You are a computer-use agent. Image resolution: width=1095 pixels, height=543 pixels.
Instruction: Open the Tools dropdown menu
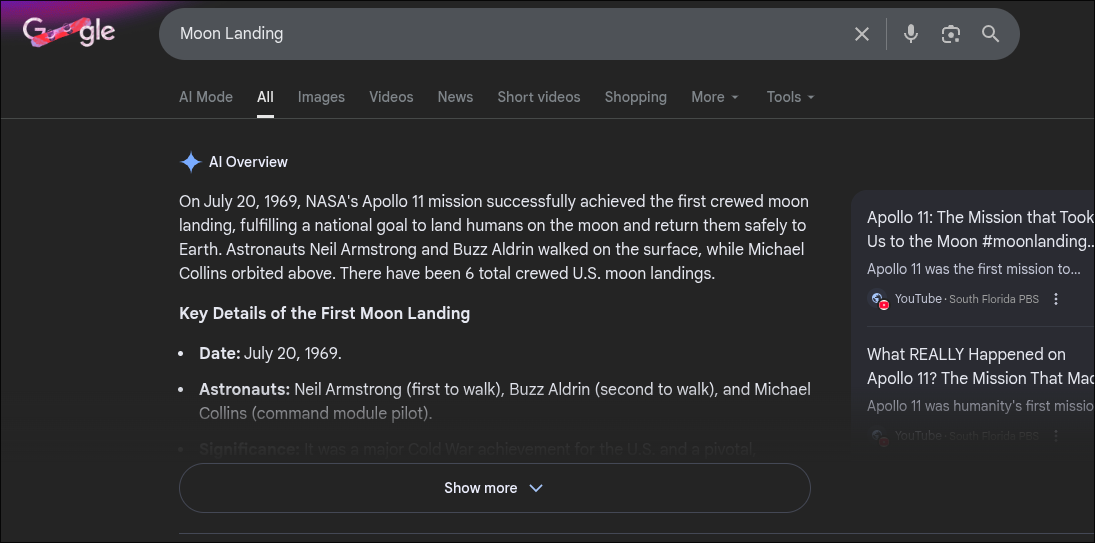pyautogui.click(x=790, y=97)
